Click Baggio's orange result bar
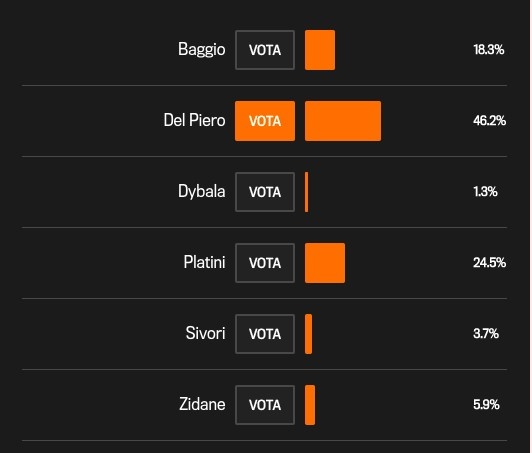 [x=320, y=50]
